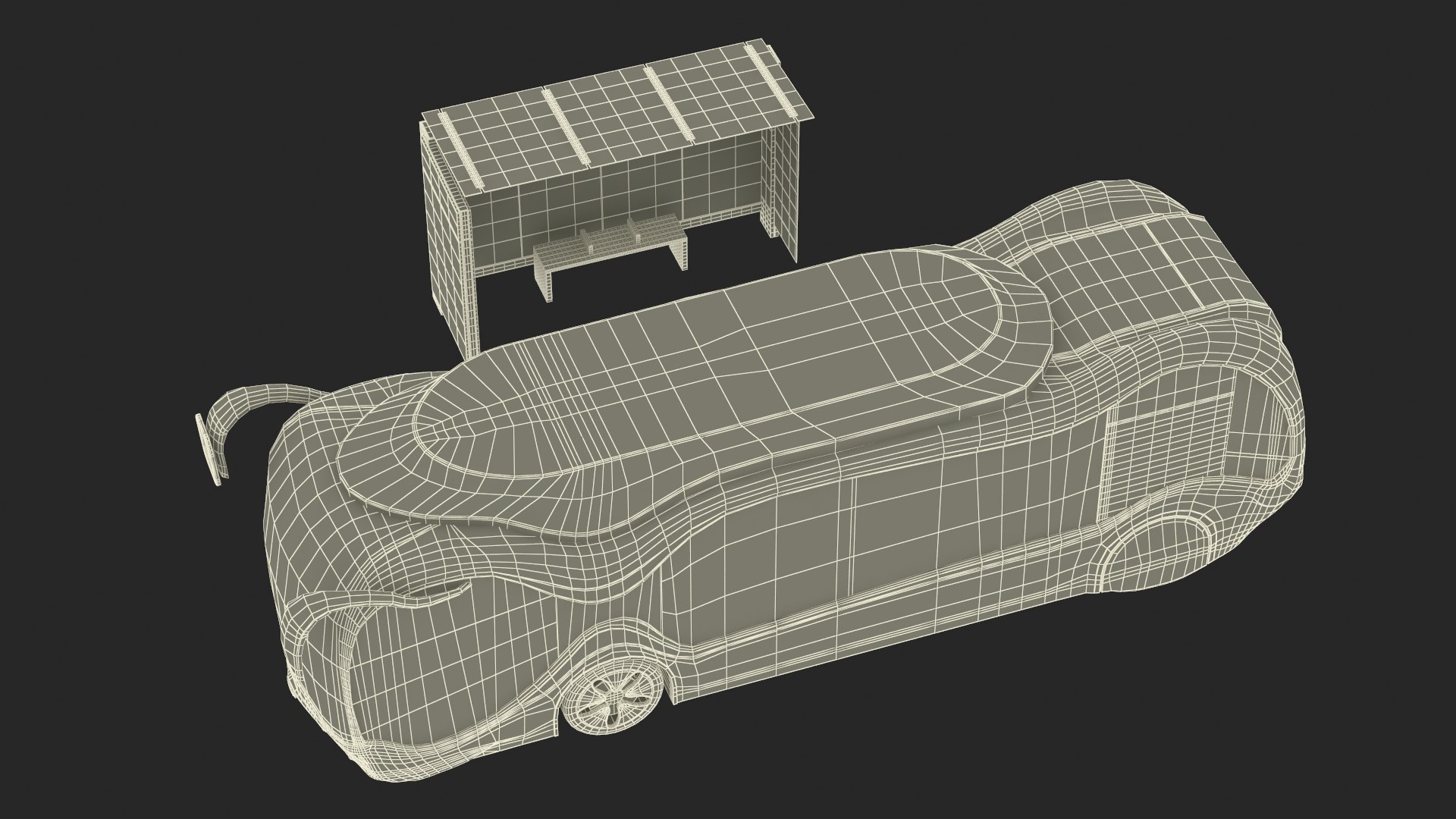Select the side mirror head

pyautogui.click(x=209, y=451)
